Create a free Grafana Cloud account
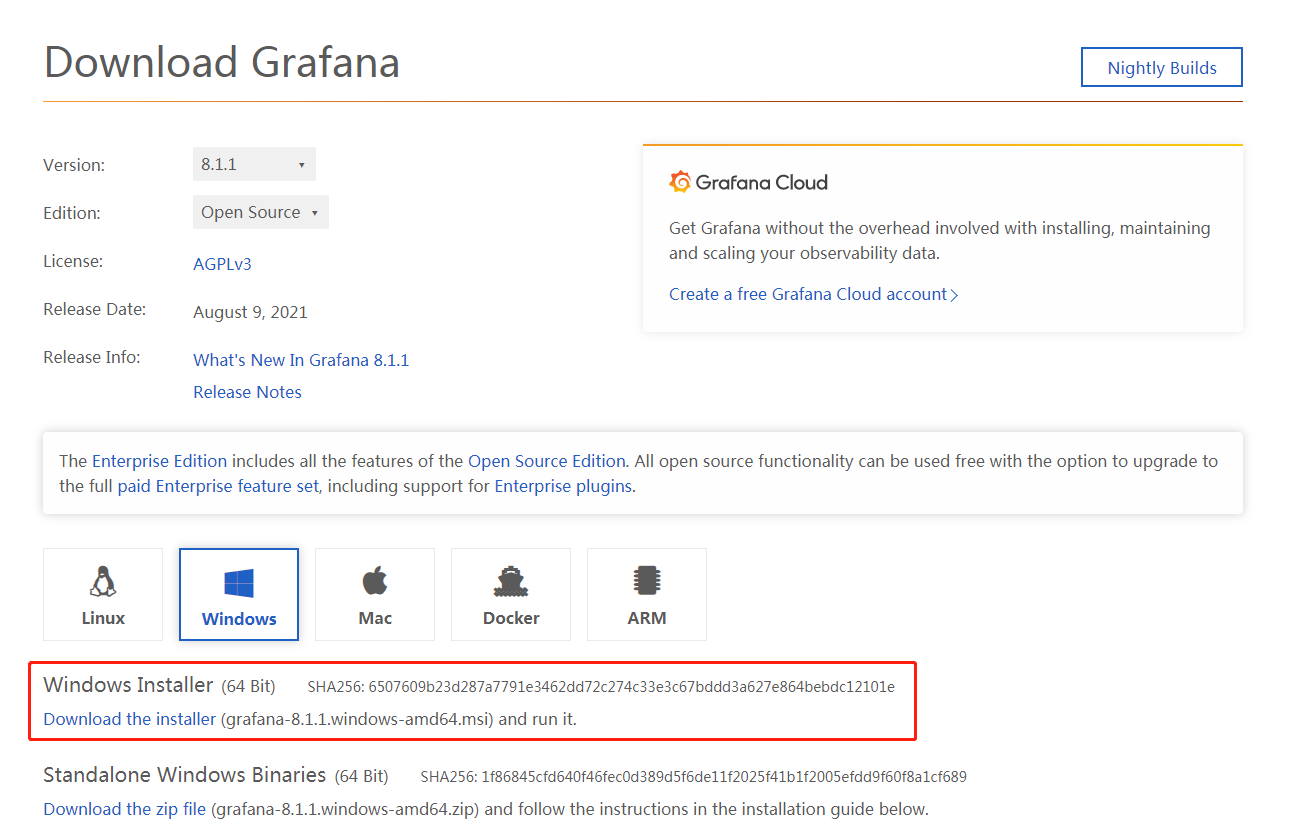Image resolution: width=1304 pixels, height=834 pixels. (813, 294)
